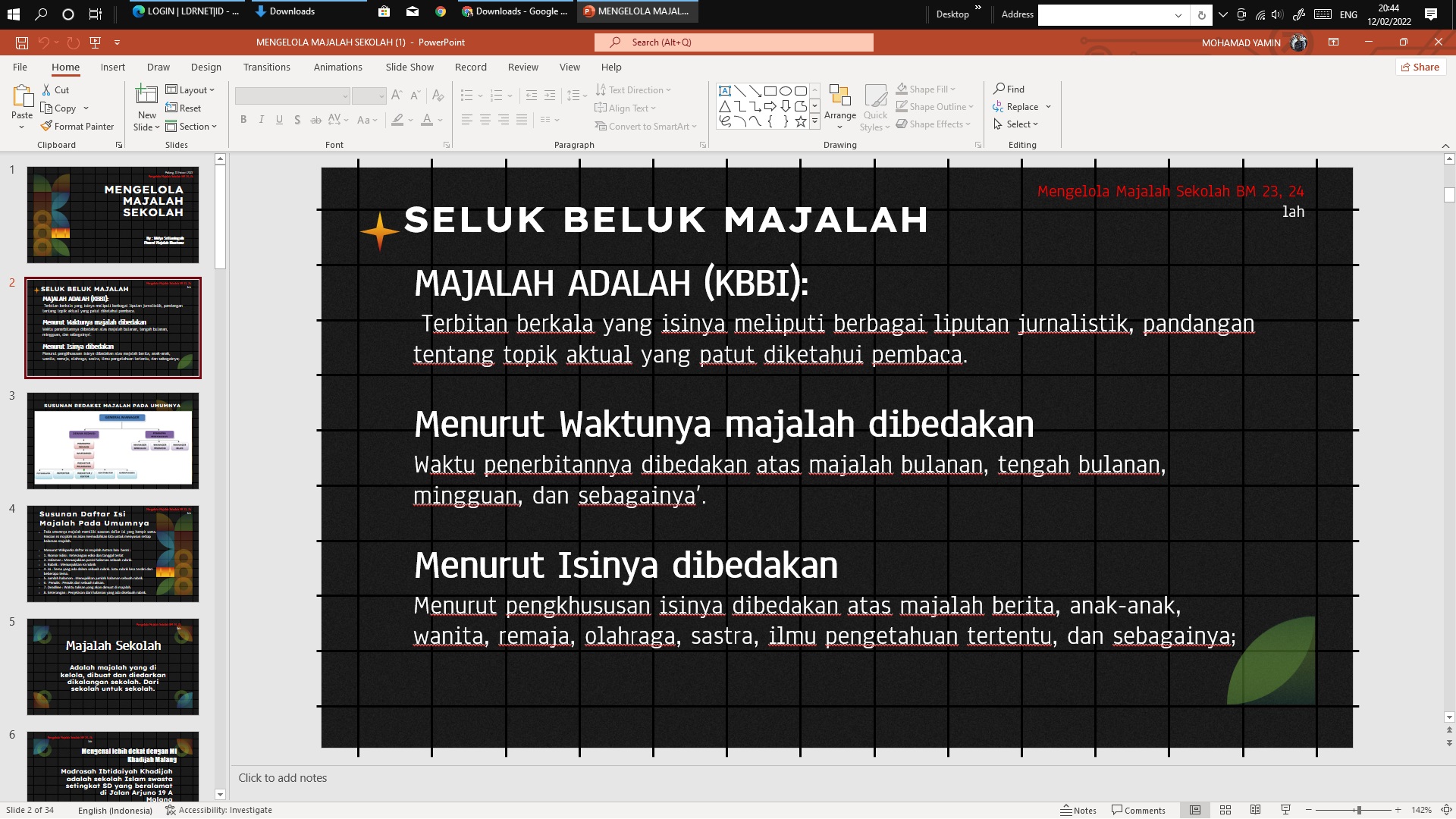The width and height of the screenshot is (1456, 819).
Task: Toggle justify text alignment
Action: point(522,120)
